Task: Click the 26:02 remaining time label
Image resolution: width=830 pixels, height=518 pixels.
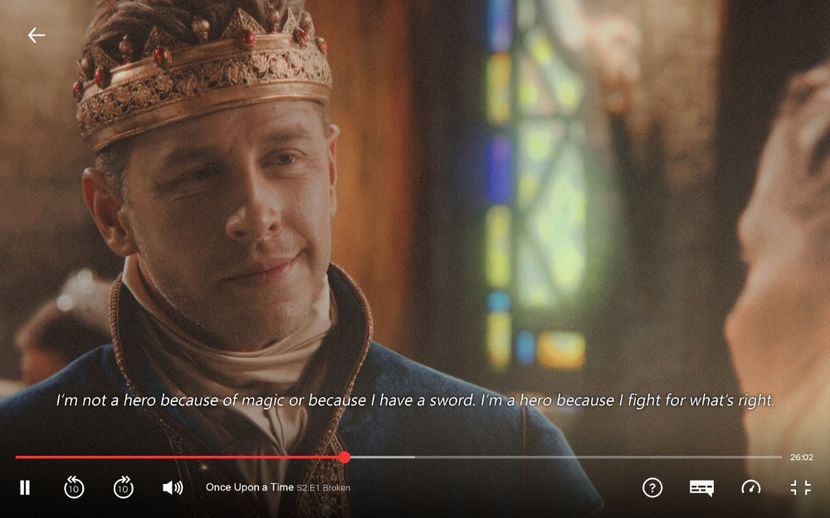Action: pyautogui.click(x=801, y=457)
